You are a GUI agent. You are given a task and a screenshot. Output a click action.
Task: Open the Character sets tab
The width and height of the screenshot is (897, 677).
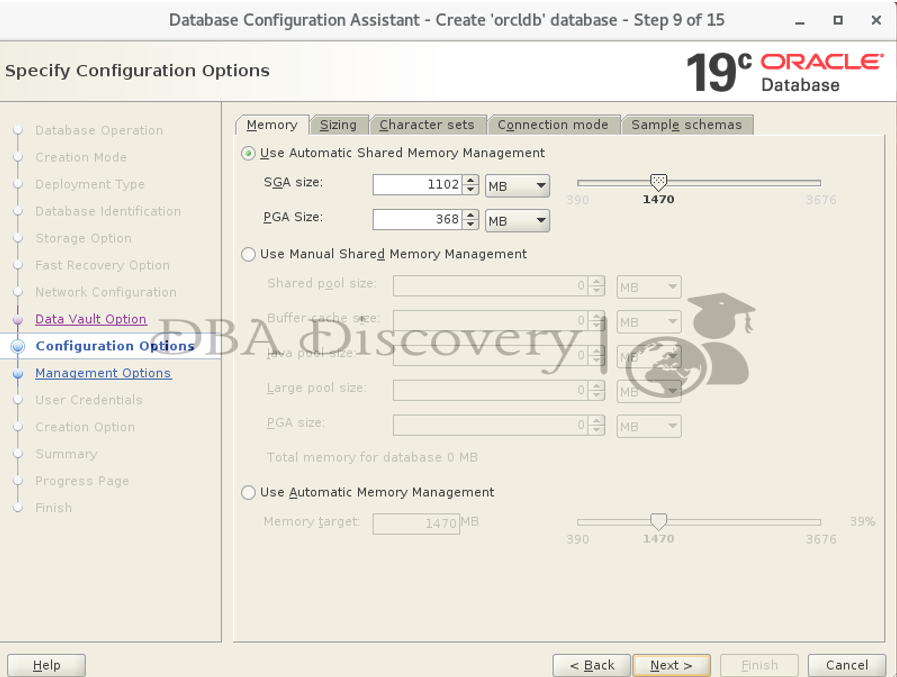pyautogui.click(x=427, y=125)
